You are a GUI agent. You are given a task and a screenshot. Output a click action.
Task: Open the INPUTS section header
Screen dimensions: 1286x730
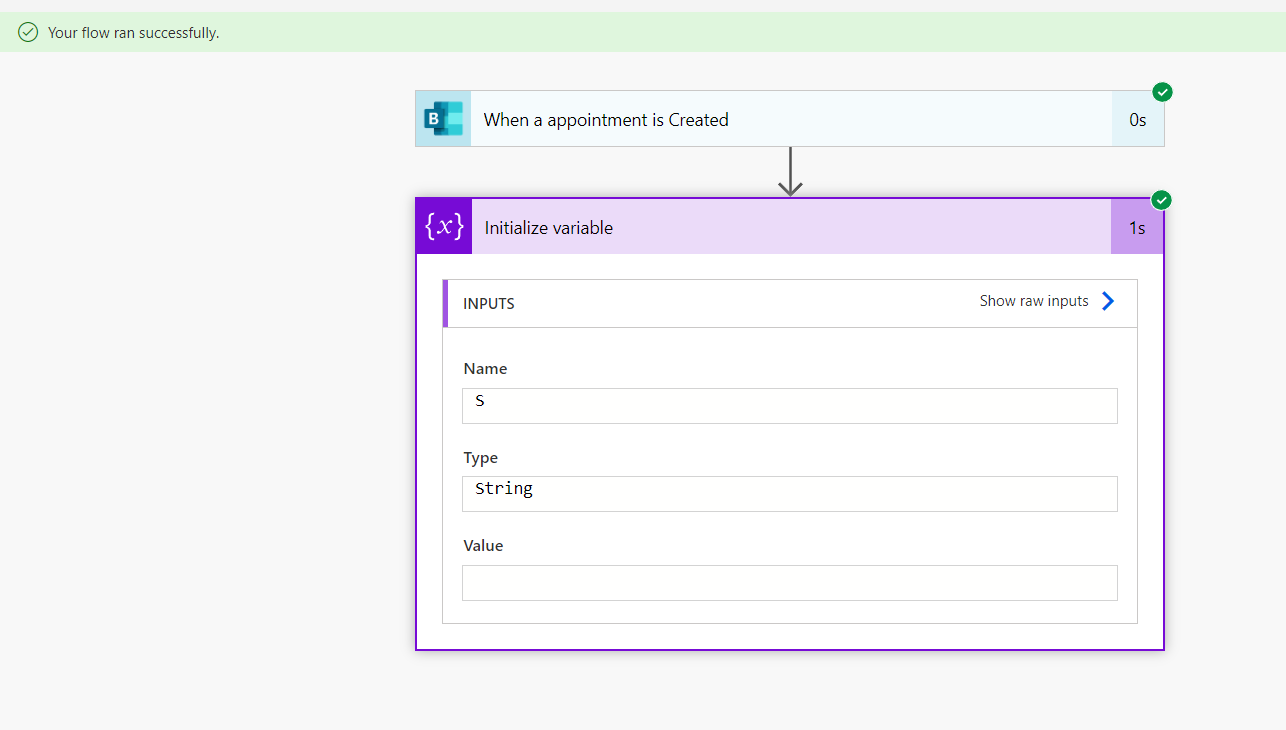(489, 303)
